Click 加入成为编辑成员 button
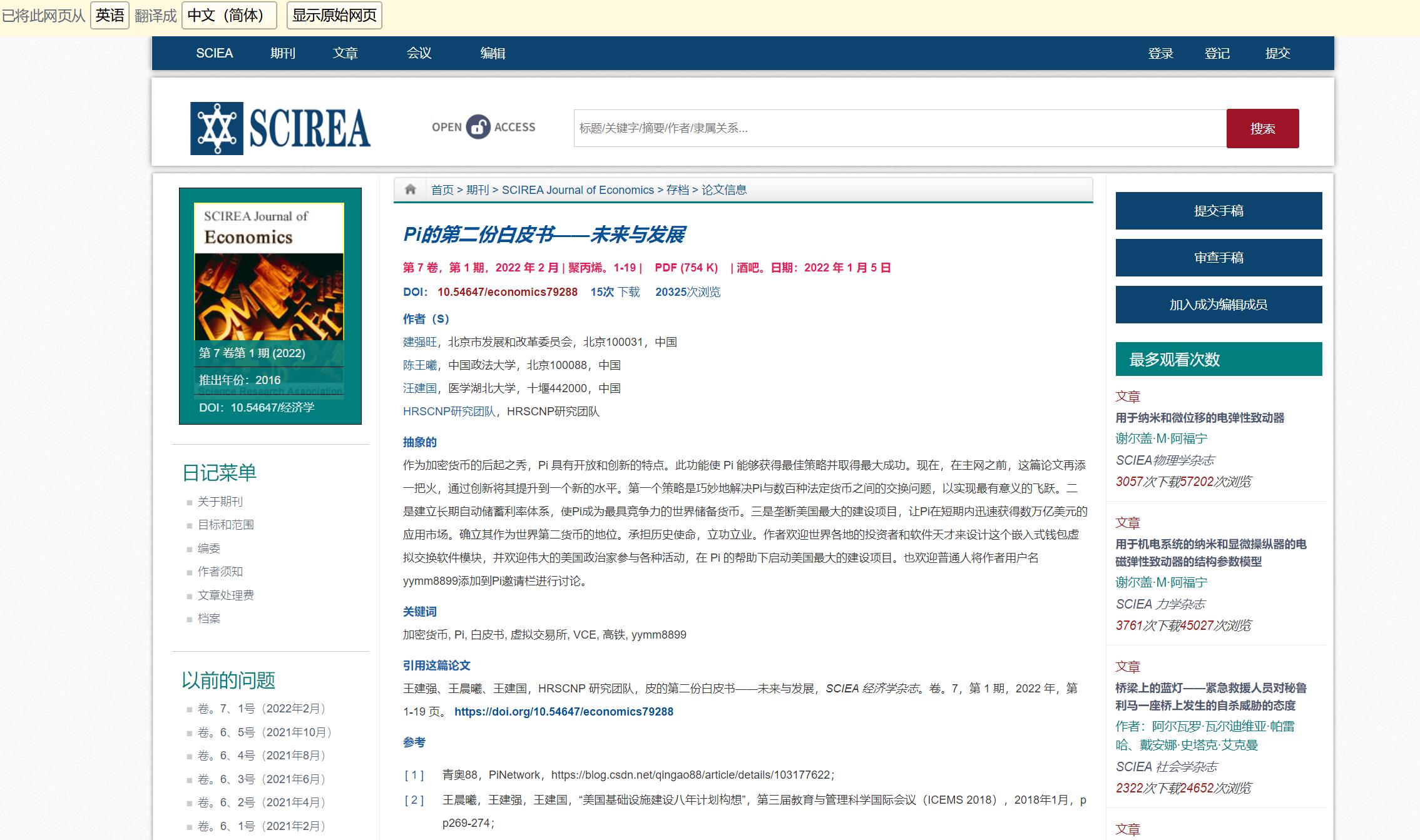The height and width of the screenshot is (840, 1420). pyautogui.click(x=1218, y=305)
